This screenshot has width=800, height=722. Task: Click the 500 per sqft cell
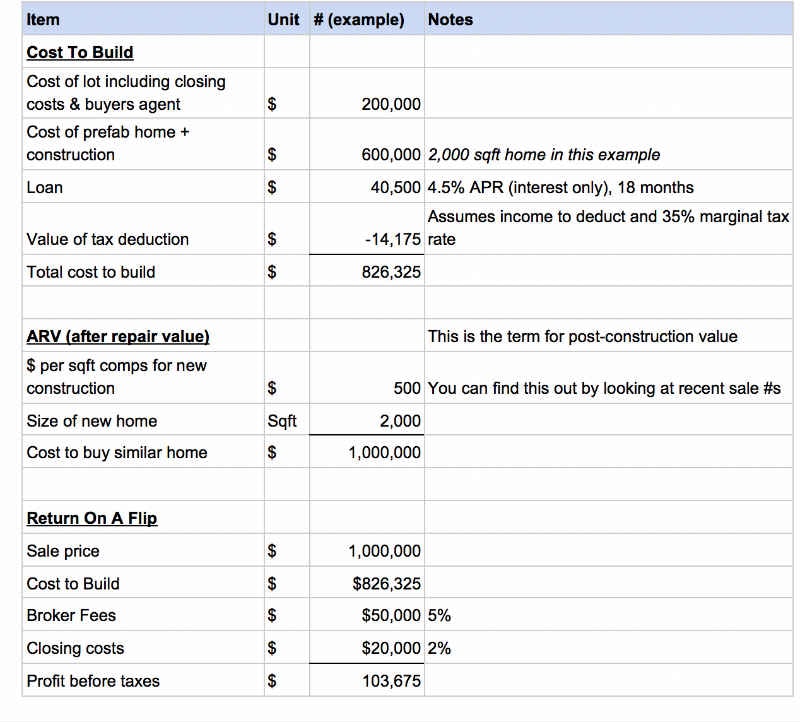367,378
